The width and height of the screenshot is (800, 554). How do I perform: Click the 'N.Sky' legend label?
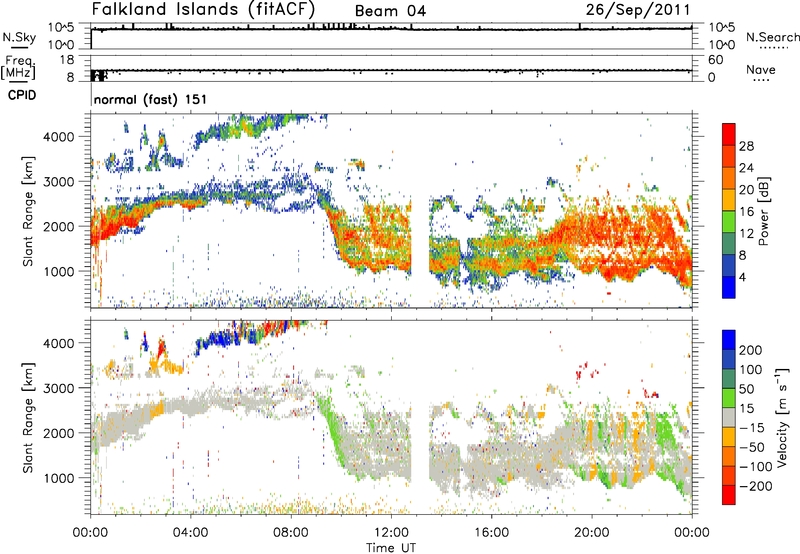(19, 37)
